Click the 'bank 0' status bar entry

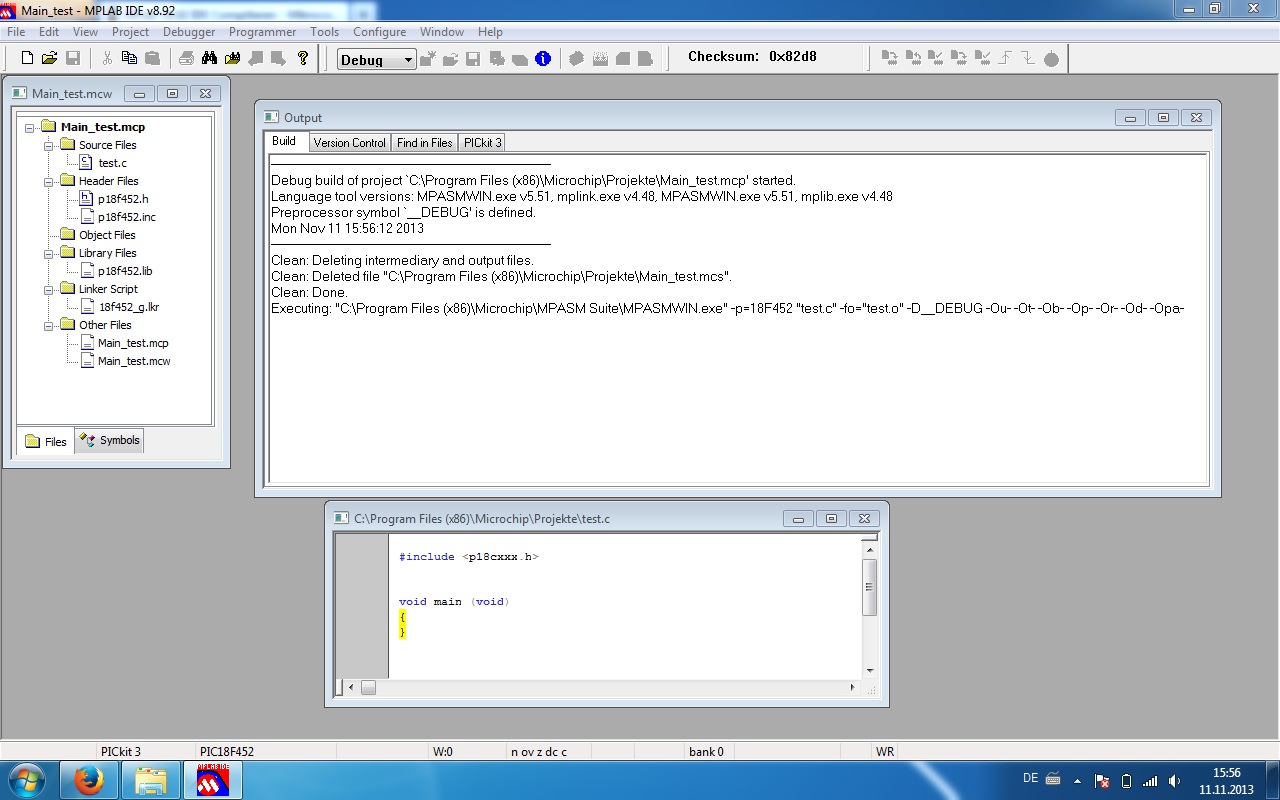click(706, 751)
